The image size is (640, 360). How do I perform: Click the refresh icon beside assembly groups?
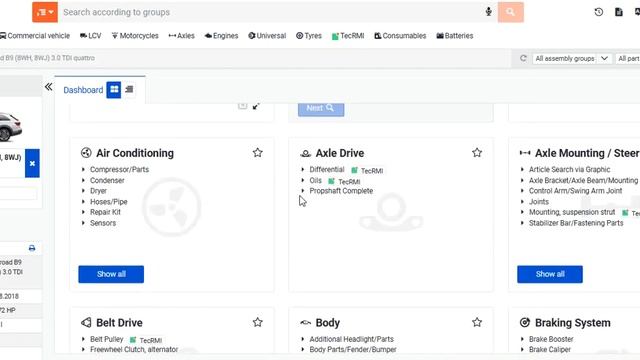point(523,58)
